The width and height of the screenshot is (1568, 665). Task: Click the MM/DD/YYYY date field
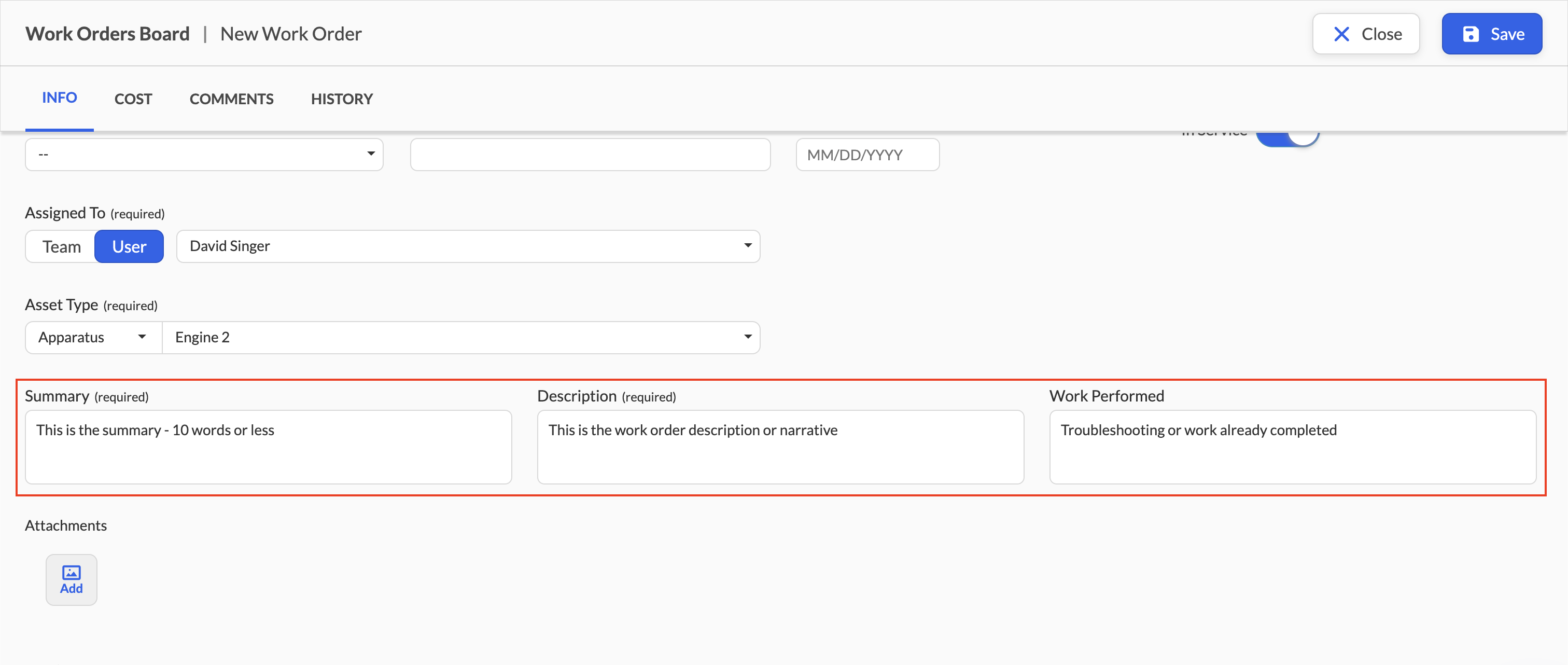point(867,155)
